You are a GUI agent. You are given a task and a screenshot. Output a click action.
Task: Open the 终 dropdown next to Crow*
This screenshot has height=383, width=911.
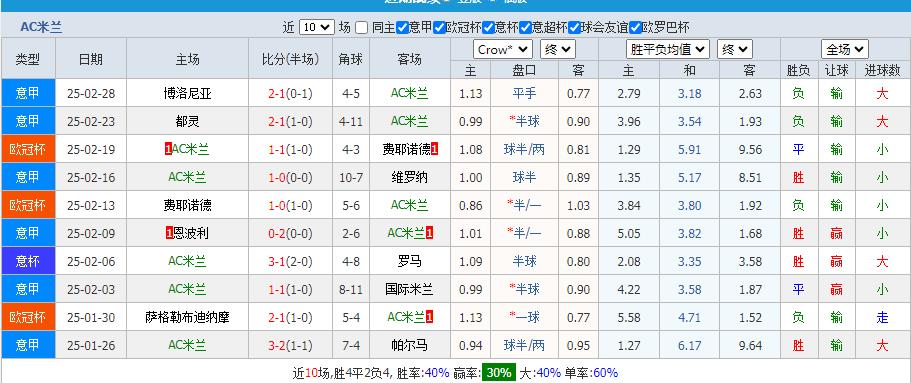(558, 49)
